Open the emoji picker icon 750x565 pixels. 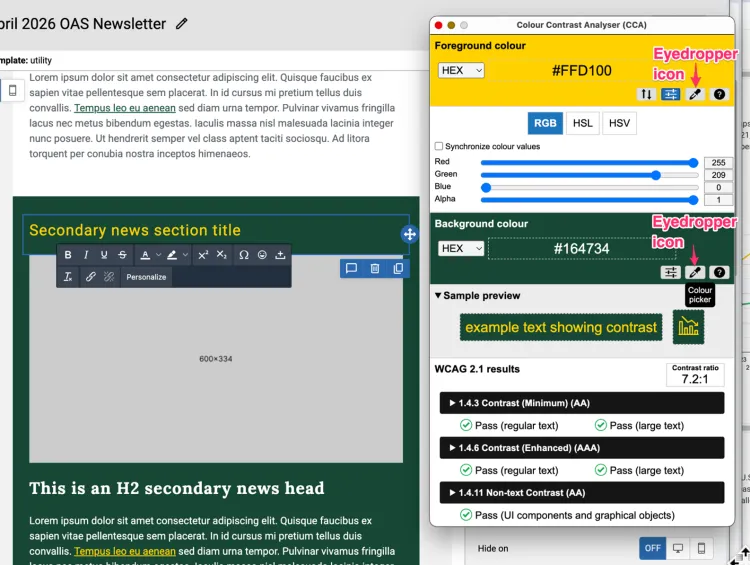[x=262, y=255]
